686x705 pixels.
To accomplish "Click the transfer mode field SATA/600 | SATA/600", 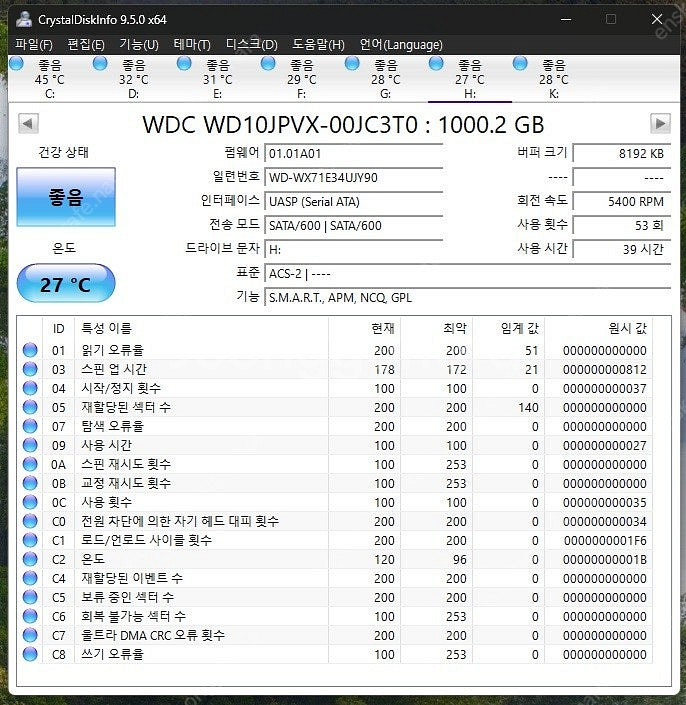I will 354,225.
